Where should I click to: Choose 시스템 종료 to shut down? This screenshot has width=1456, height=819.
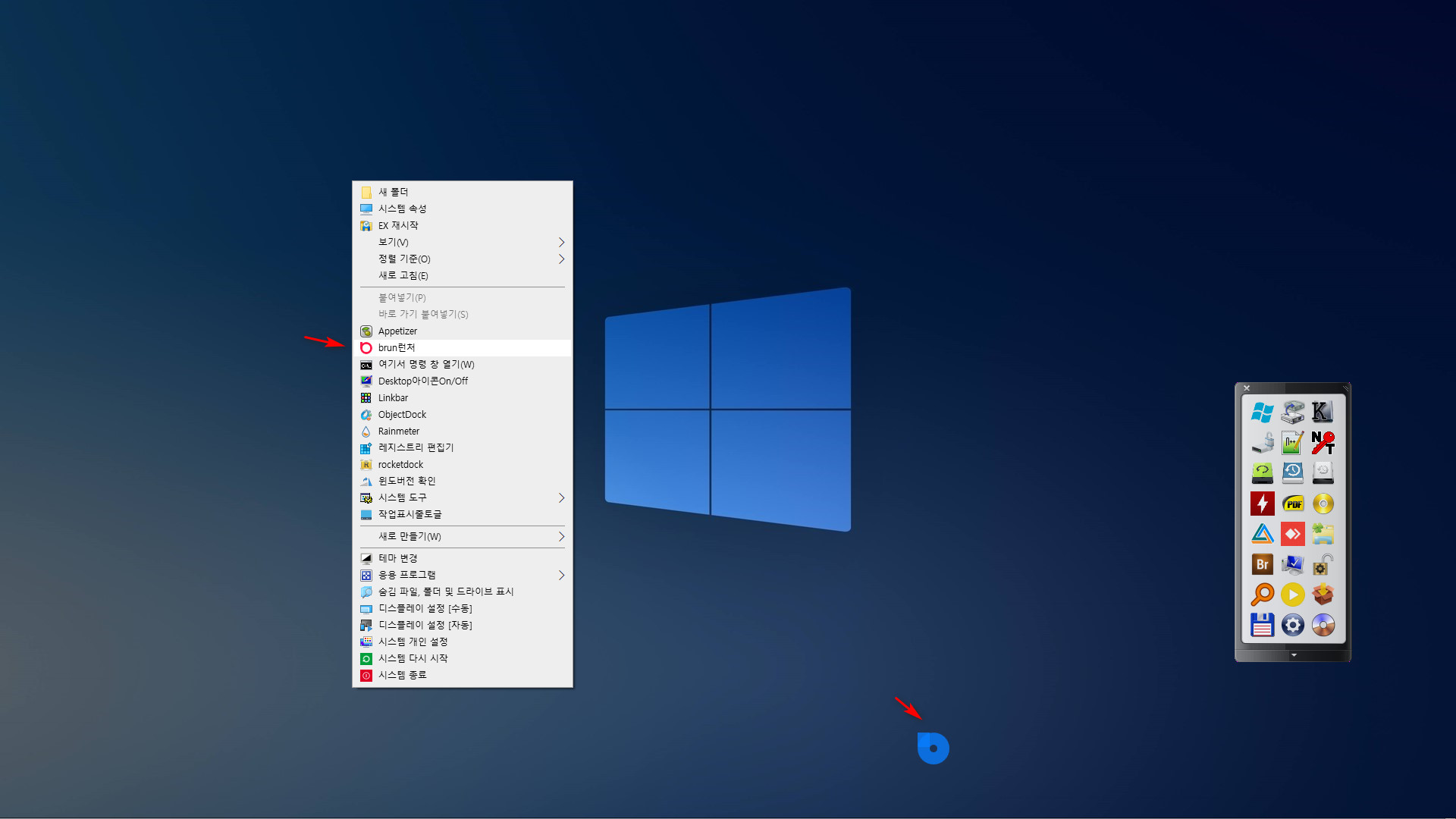point(463,676)
